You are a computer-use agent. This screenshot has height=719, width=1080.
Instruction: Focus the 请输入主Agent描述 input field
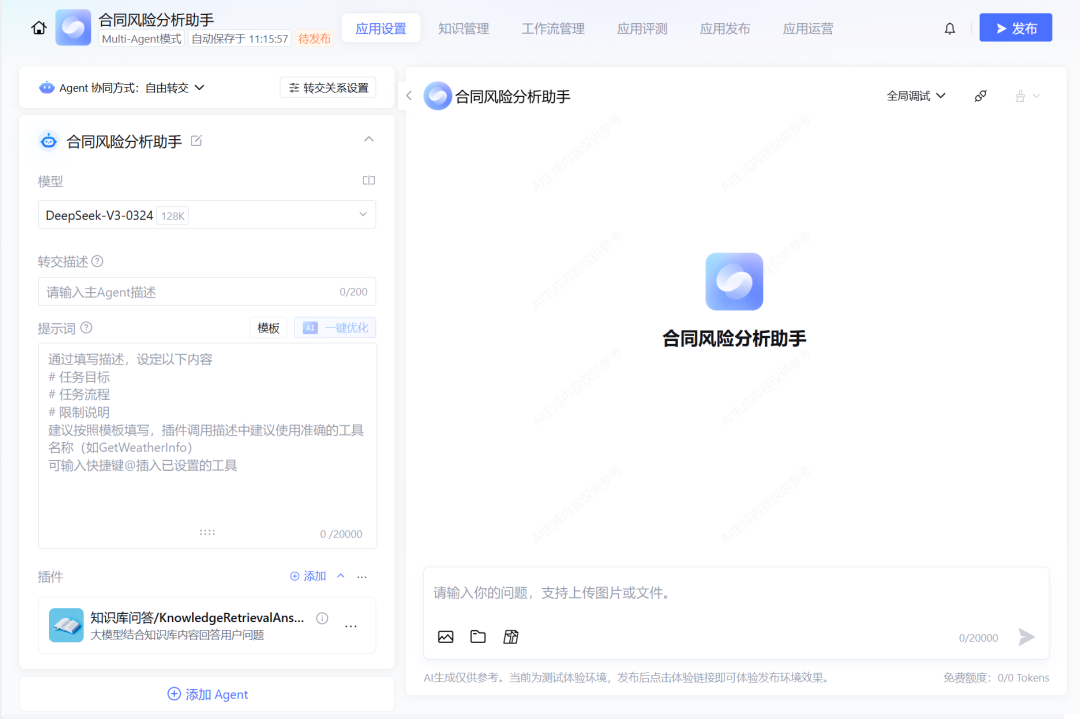(x=207, y=292)
